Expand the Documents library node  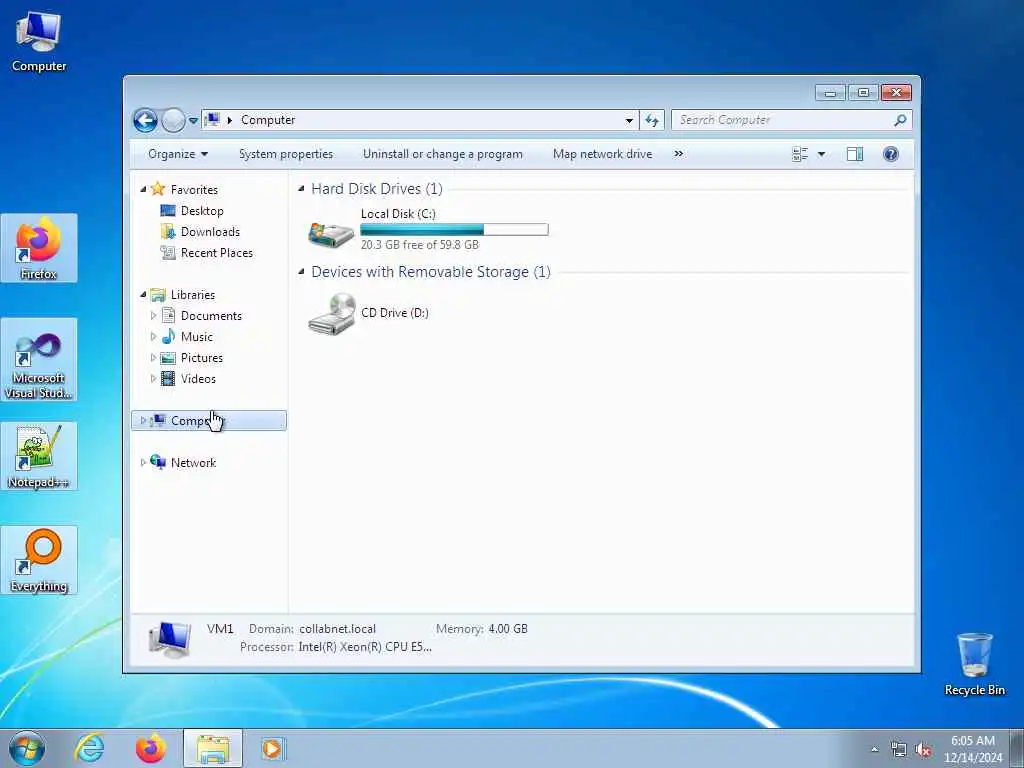(153, 316)
